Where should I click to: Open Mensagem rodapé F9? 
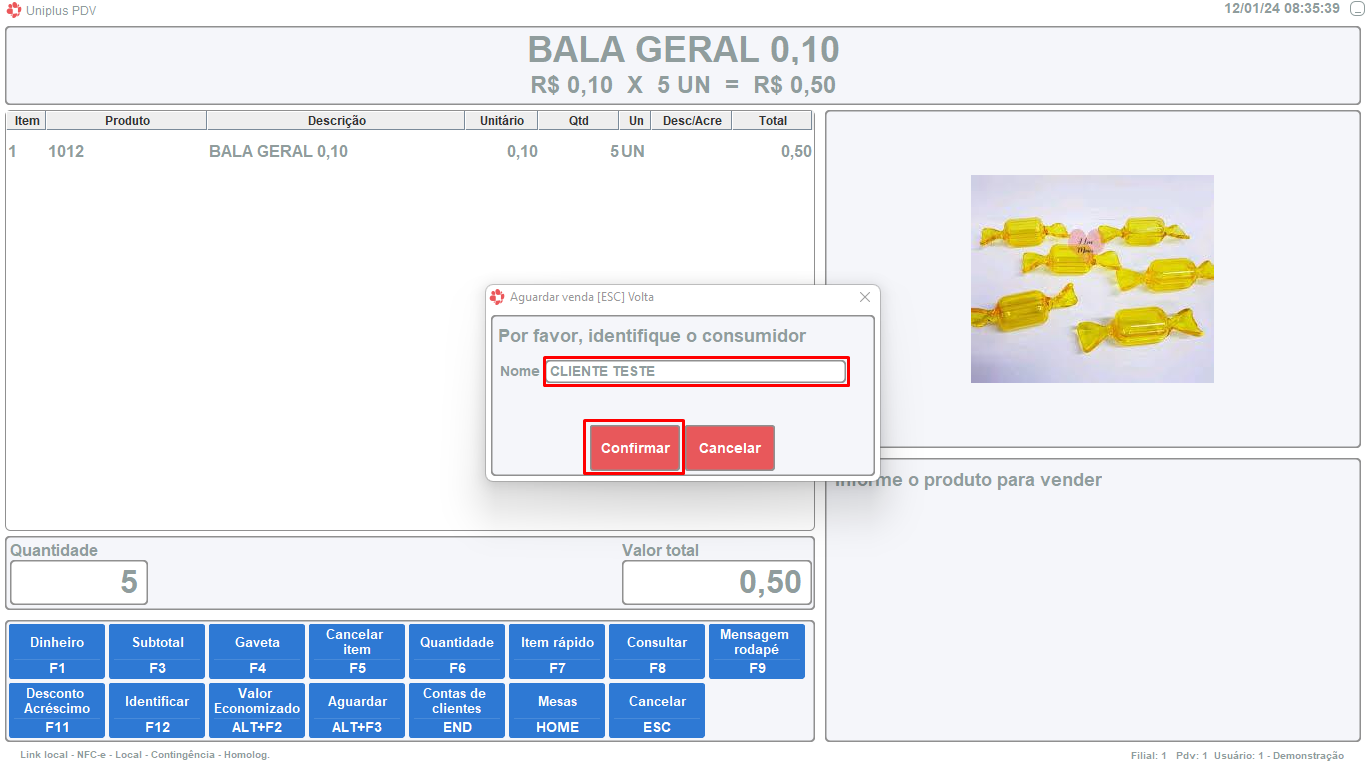pos(757,652)
